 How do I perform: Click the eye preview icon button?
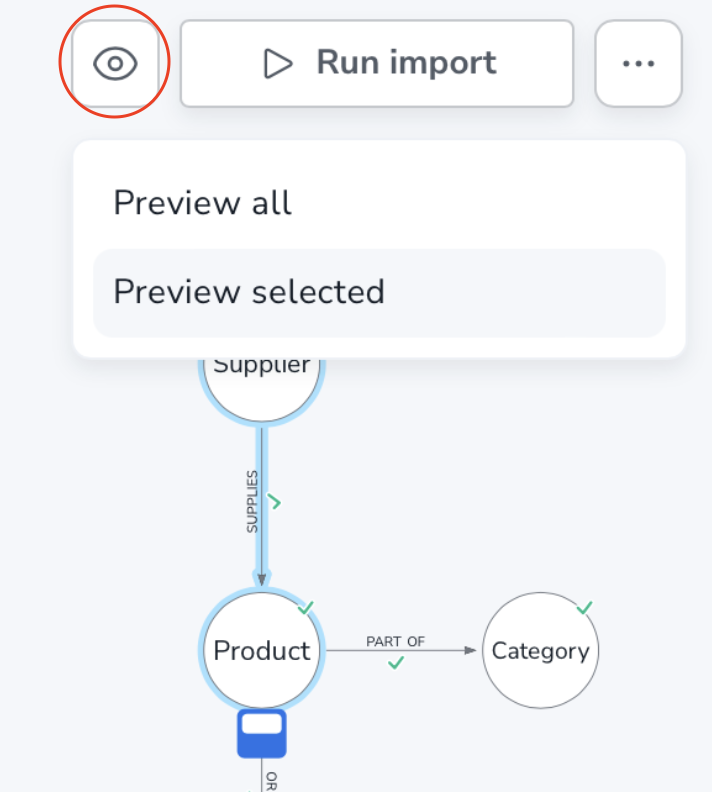[x=115, y=64]
